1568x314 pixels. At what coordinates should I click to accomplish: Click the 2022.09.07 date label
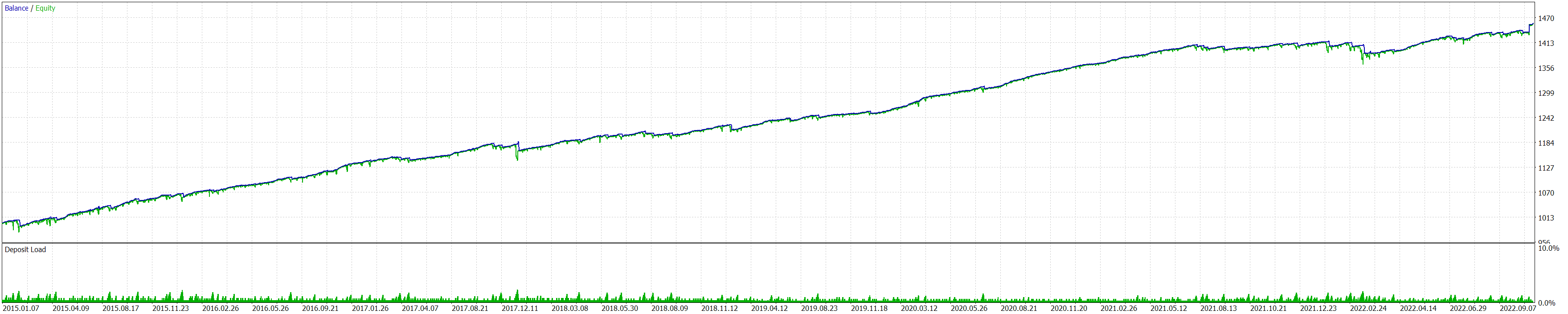pos(1518,309)
